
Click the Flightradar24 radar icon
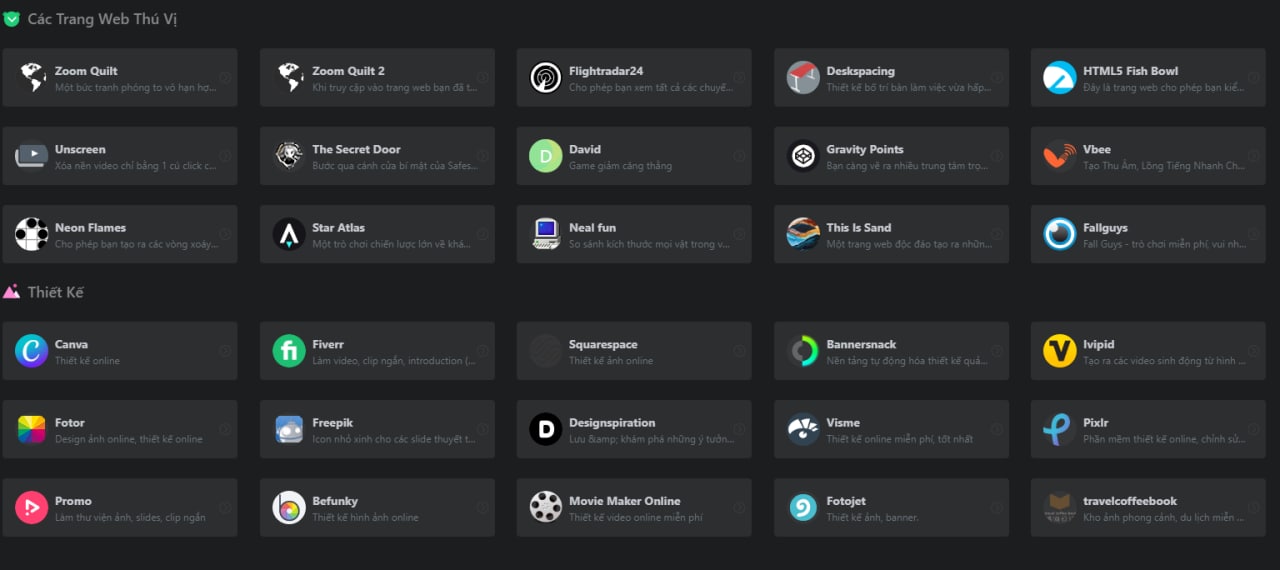546,78
